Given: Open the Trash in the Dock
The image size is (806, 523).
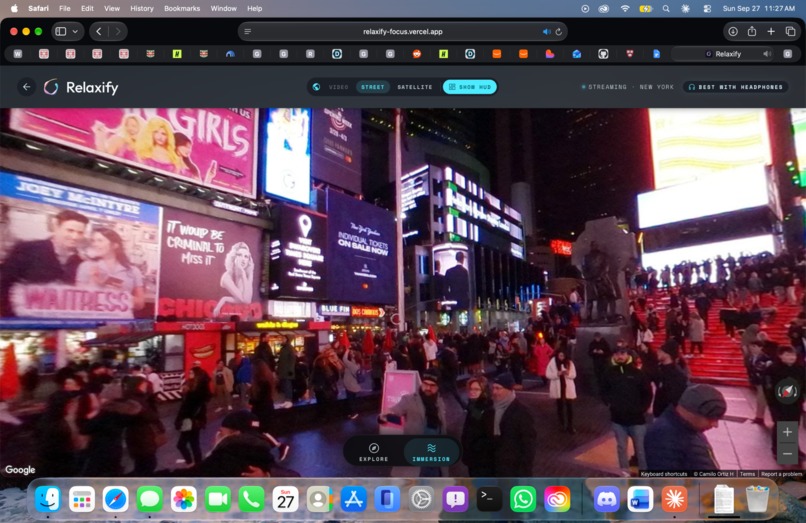Looking at the screenshot, I should [x=757, y=499].
